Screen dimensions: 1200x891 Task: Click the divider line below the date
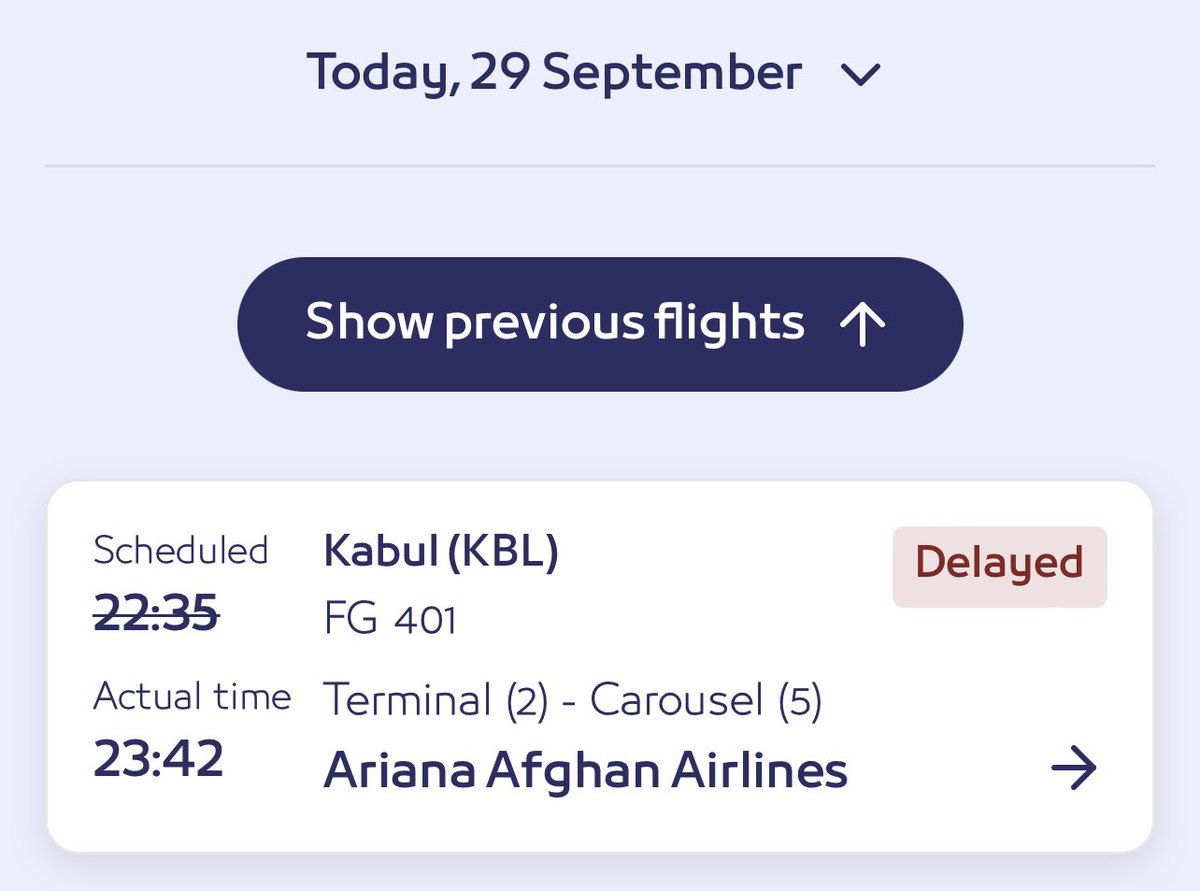tap(600, 165)
